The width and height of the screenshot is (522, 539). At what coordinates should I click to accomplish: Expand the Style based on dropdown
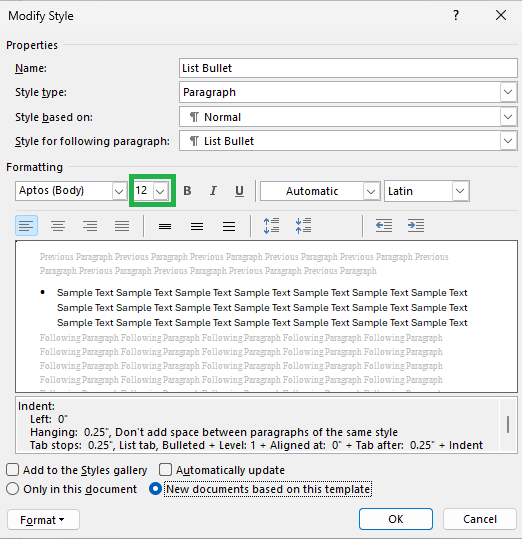[x=508, y=117]
